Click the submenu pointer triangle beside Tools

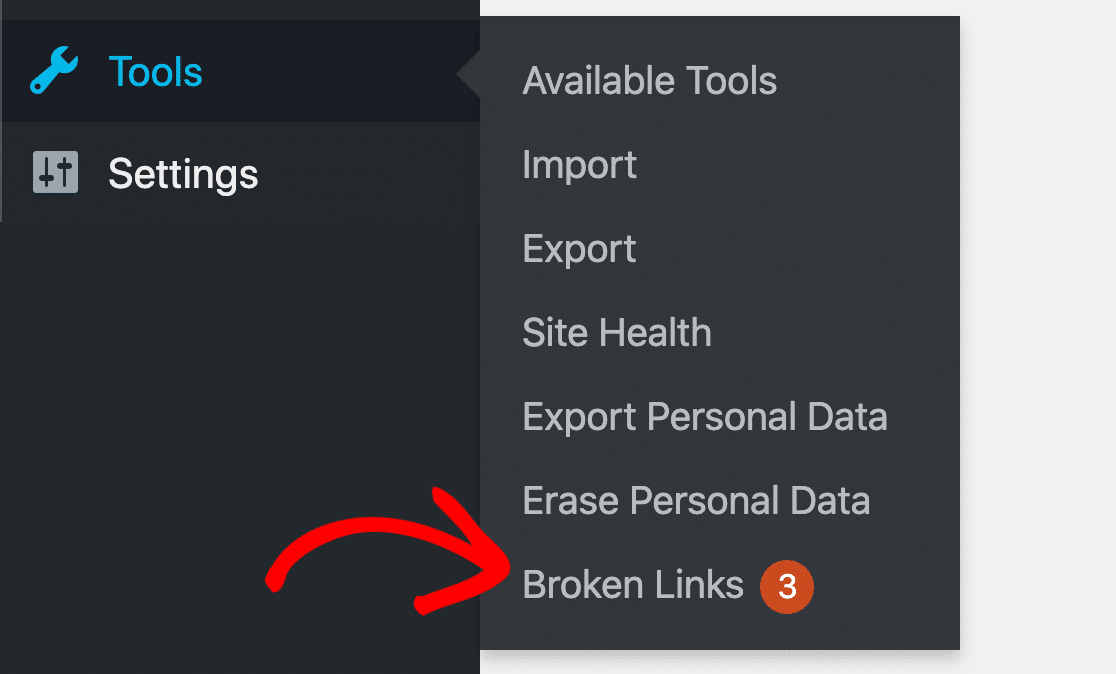pyautogui.click(x=470, y=73)
